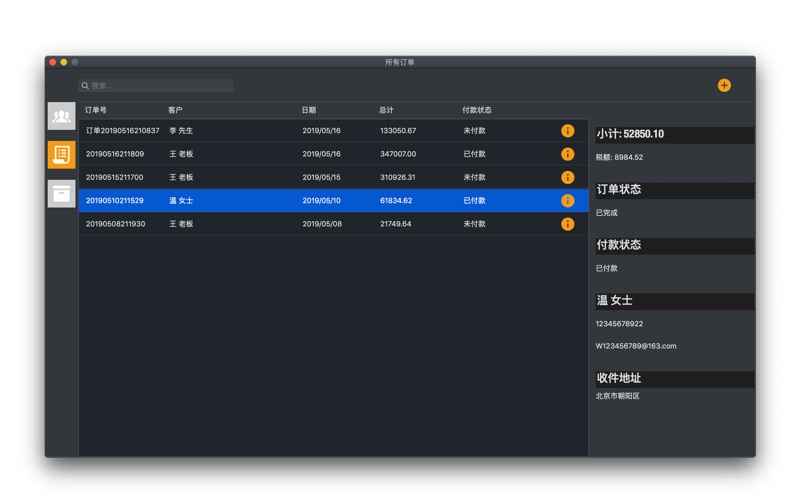The height and width of the screenshot is (500, 800).
Task: Sort orders by 总计 column
Action: point(386,110)
